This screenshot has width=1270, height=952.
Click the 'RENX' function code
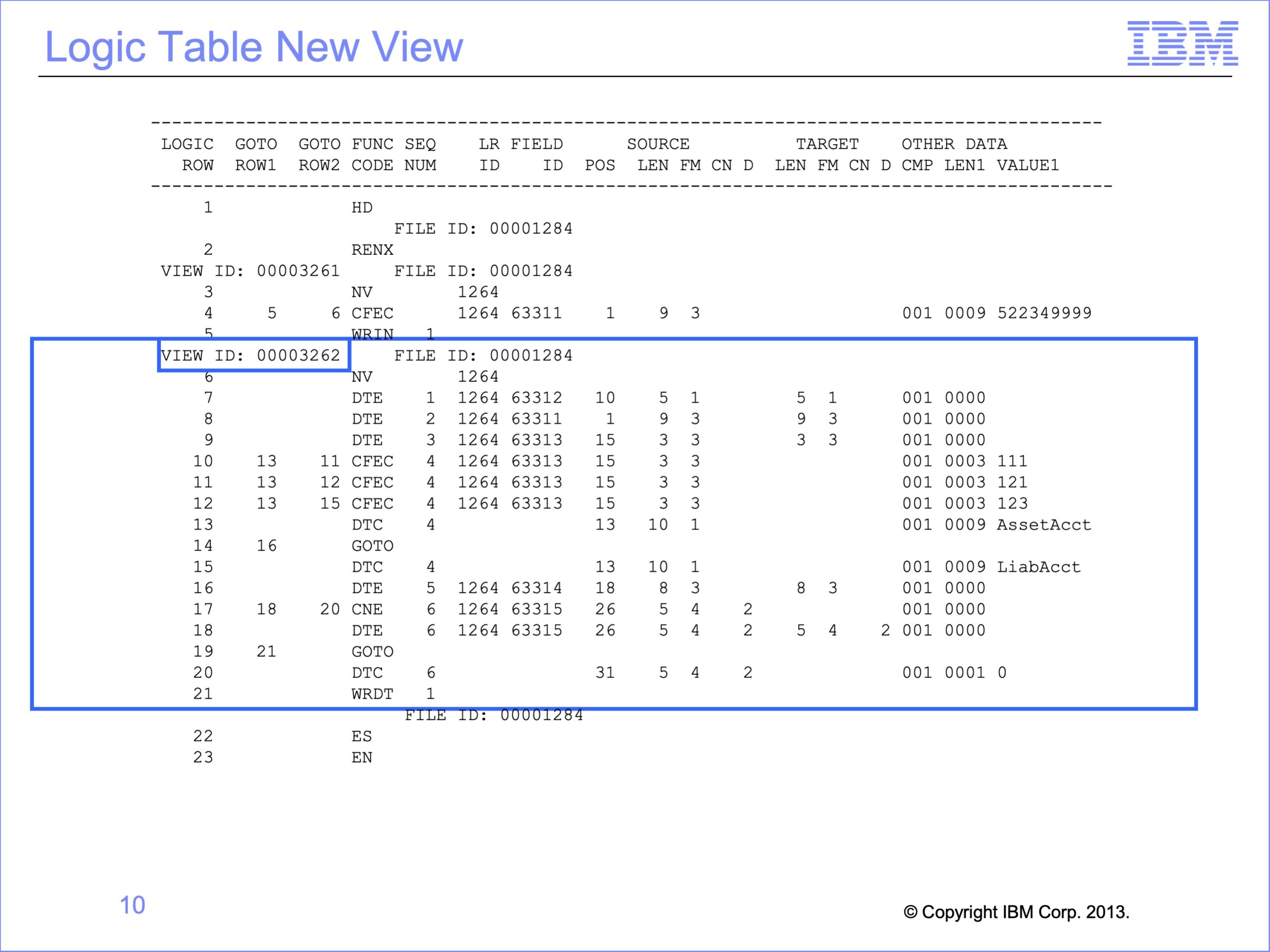[x=372, y=250]
